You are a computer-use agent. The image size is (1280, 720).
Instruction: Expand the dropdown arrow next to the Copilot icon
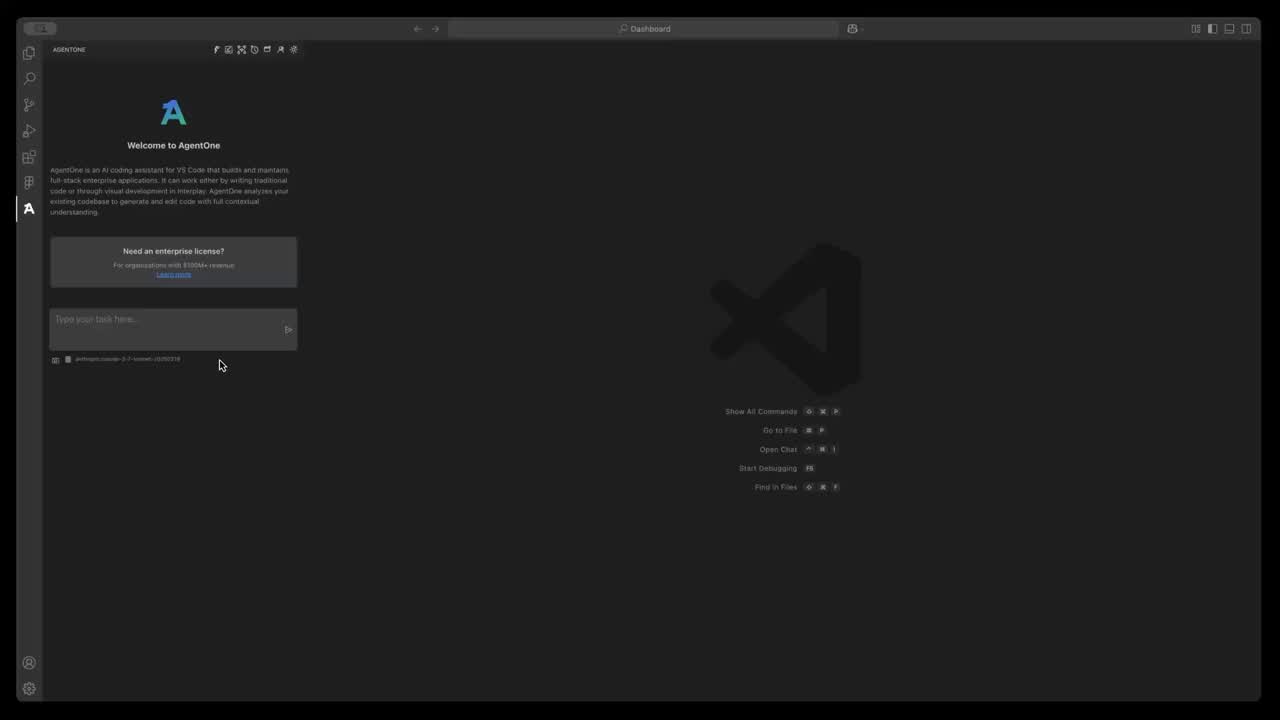863,29
